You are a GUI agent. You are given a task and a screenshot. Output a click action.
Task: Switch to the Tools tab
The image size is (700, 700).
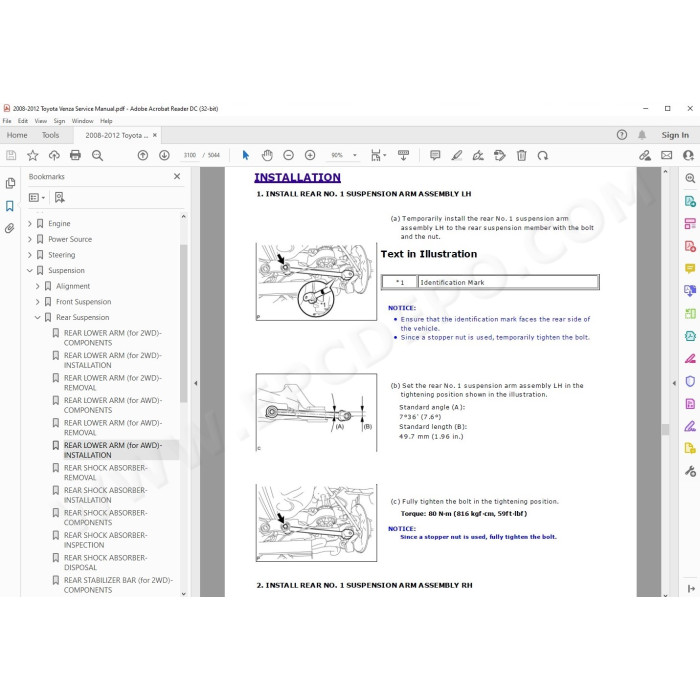(50, 135)
